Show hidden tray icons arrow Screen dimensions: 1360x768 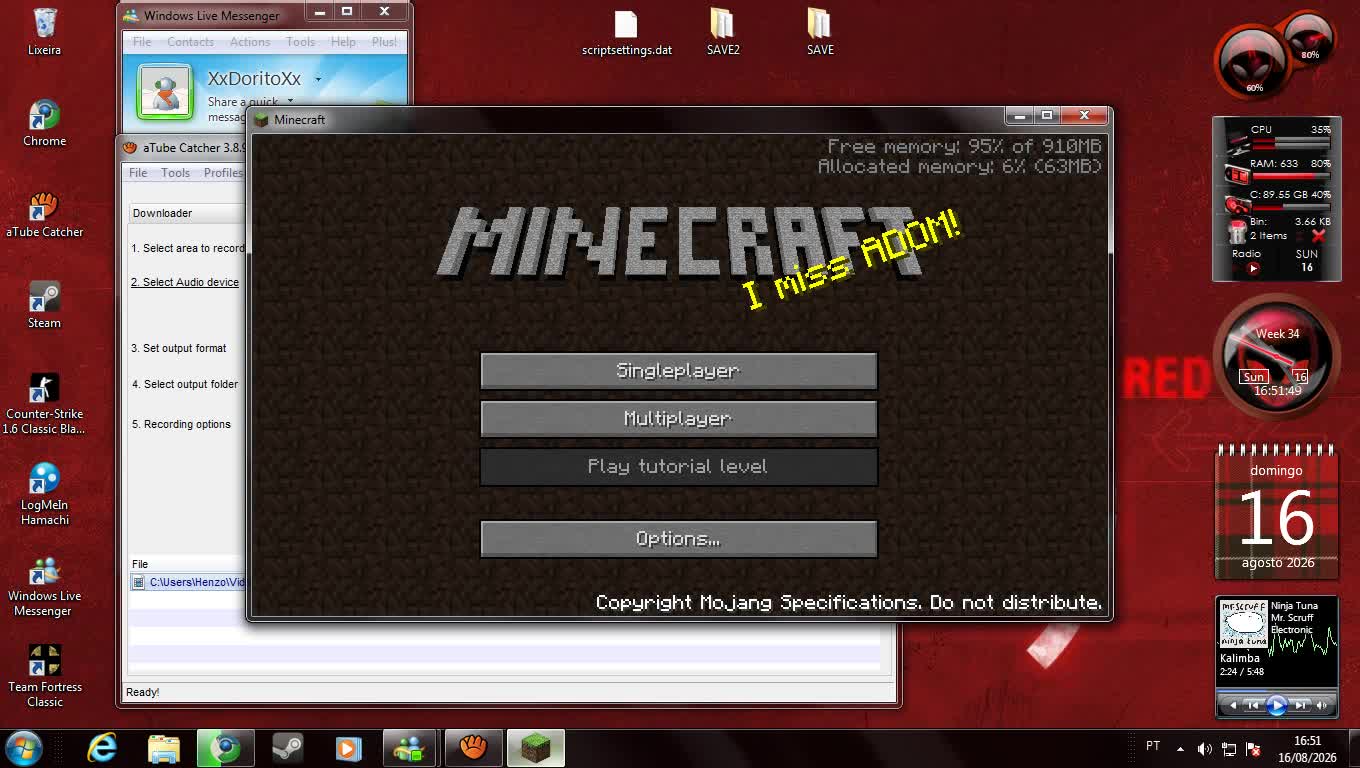coord(1180,749)
